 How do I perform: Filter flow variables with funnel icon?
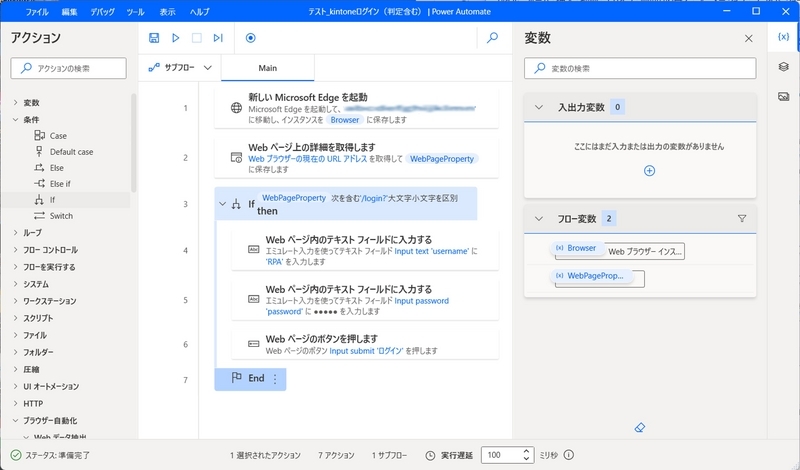[742, 218]
